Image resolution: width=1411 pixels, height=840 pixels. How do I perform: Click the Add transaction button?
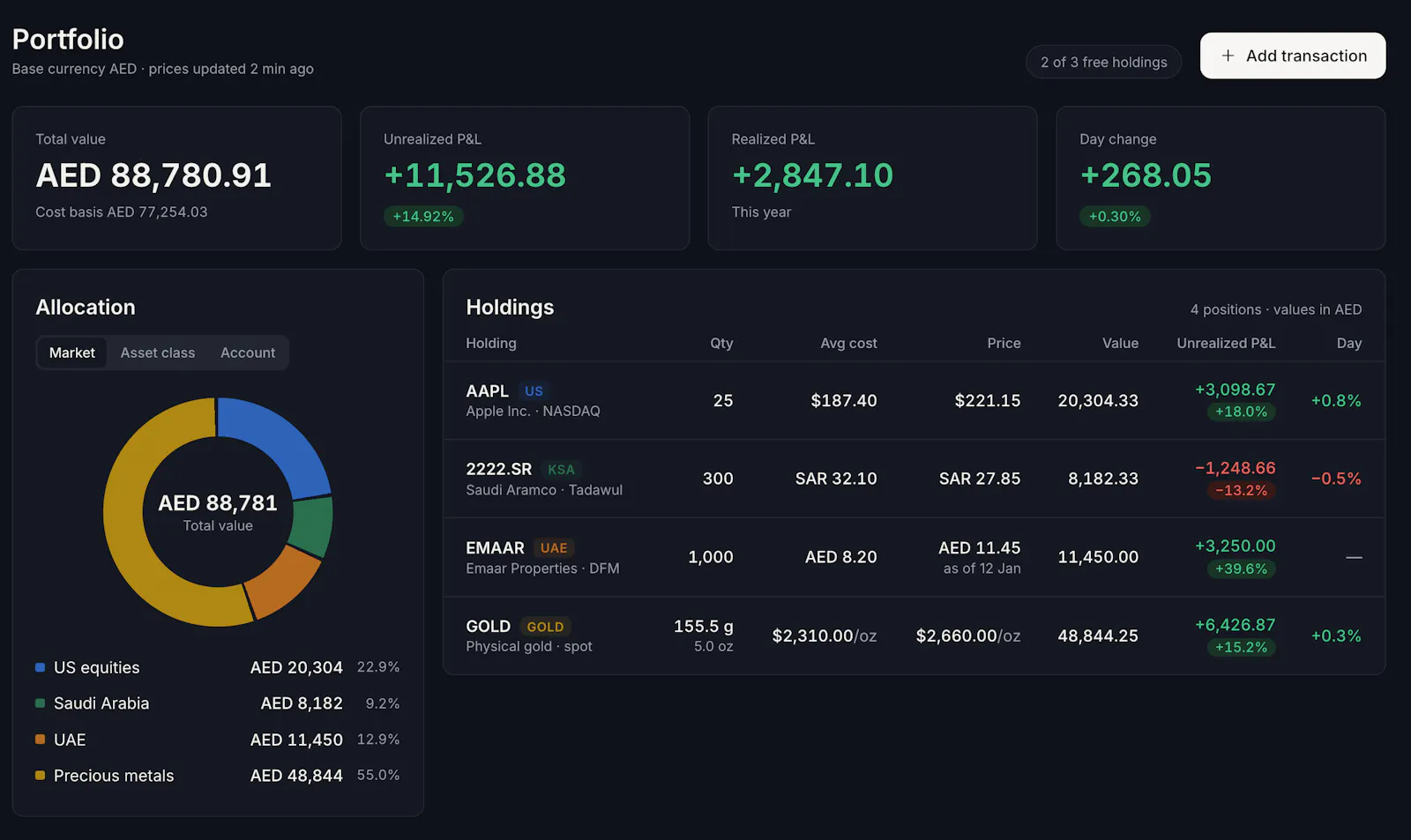1293,56
